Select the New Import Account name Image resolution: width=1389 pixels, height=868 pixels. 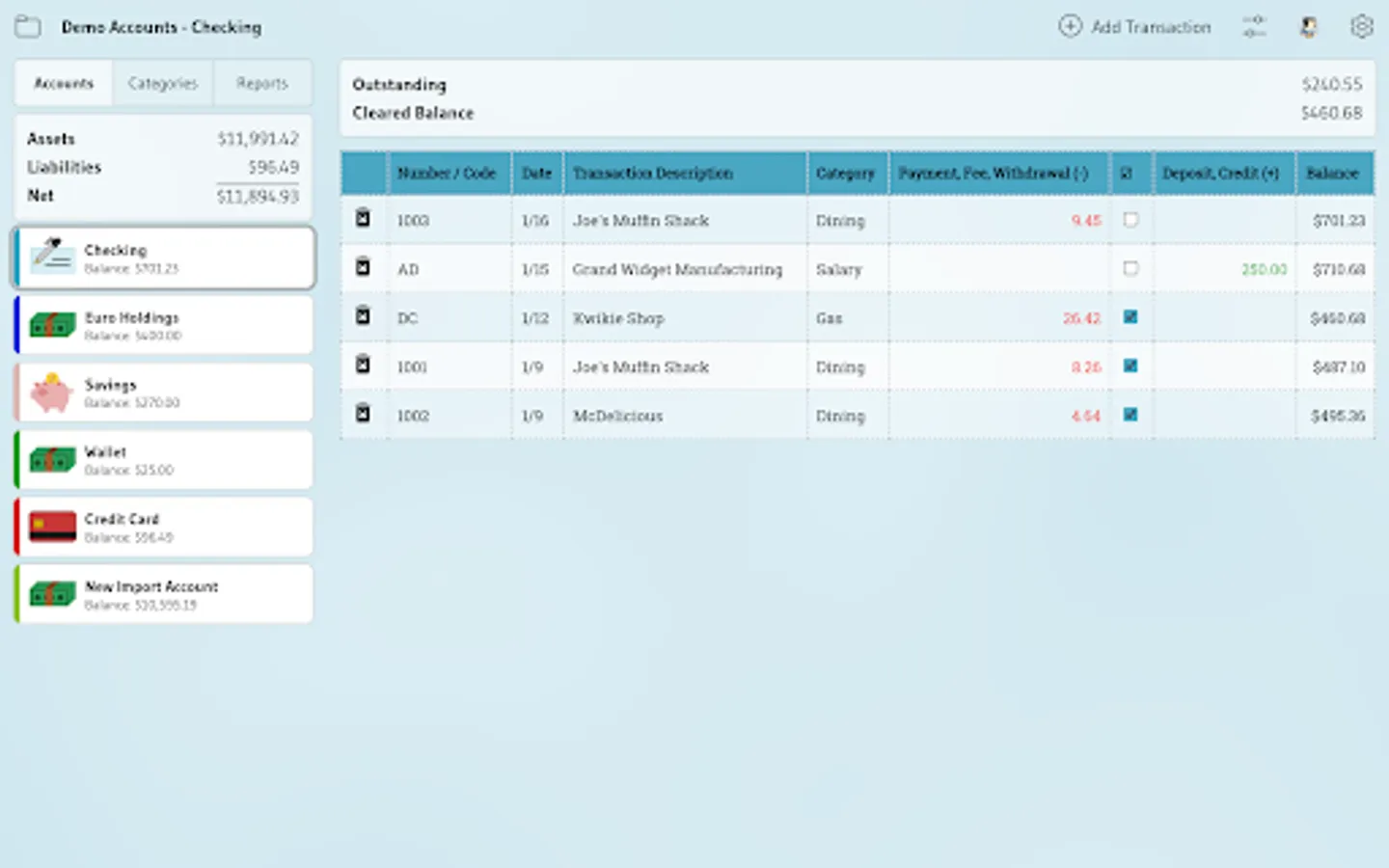click(x=151, y=586)
